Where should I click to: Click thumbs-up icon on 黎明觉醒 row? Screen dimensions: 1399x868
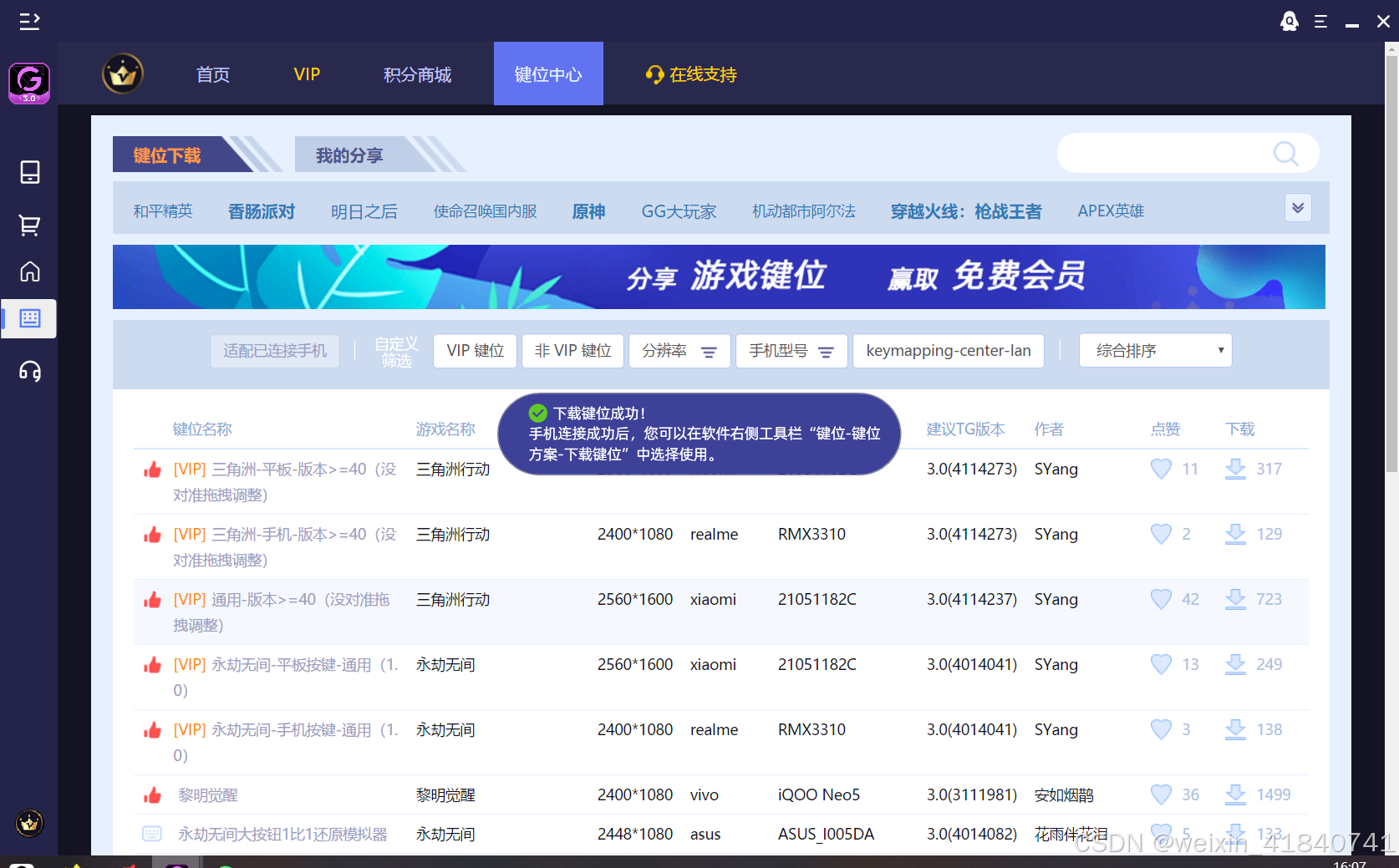coord(152,795)
